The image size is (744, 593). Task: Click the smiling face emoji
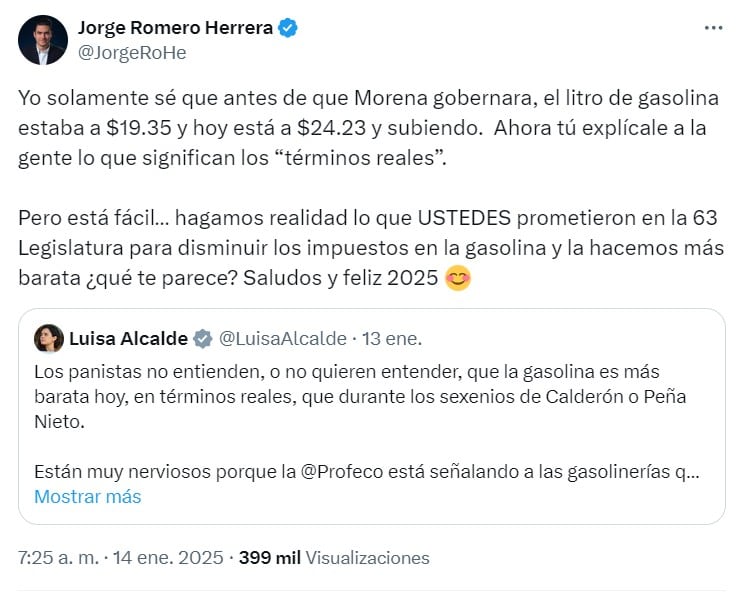click(x=458, y=278)
